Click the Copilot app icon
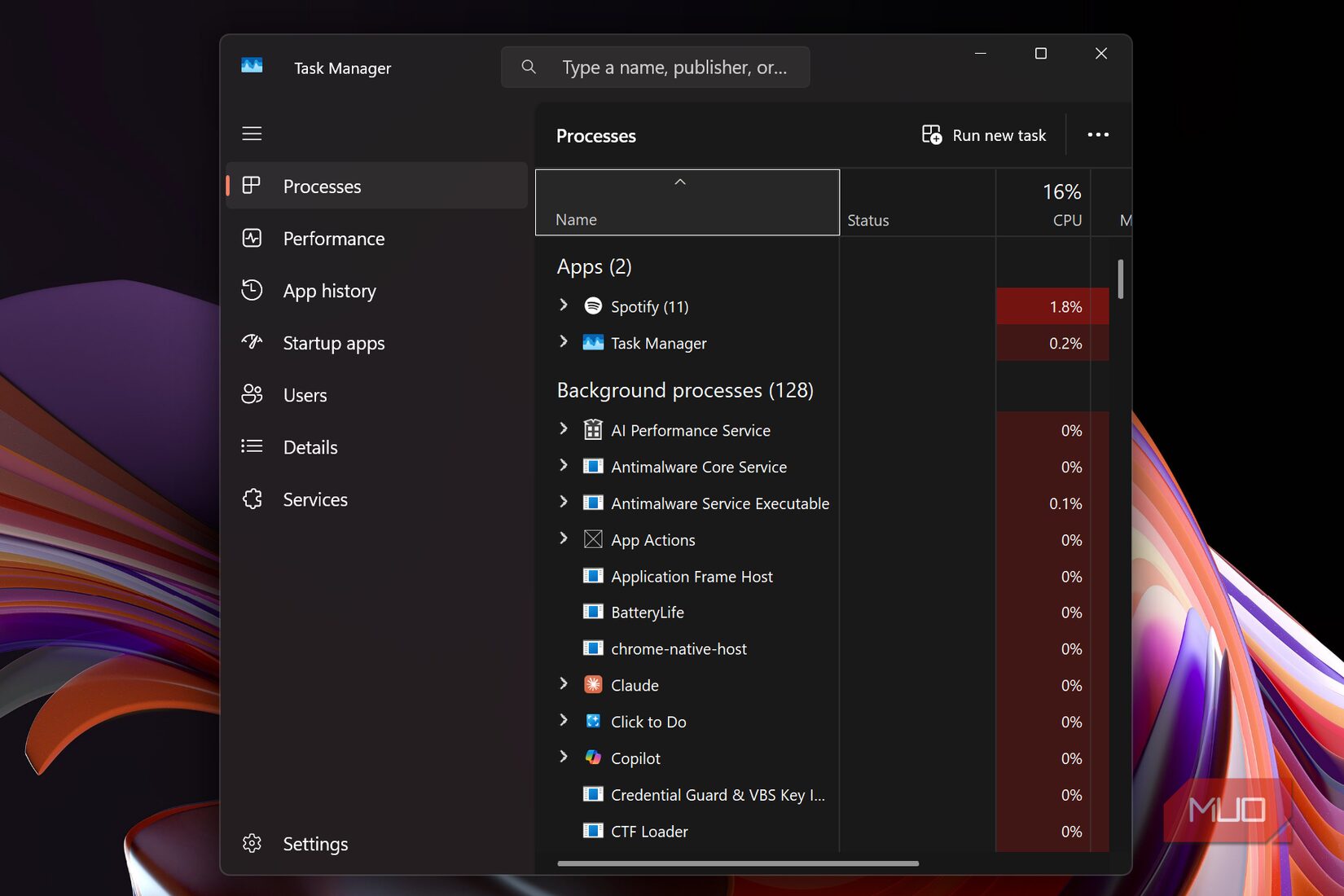This screenshot has width=1344, height=896. (x=593, y=758)
